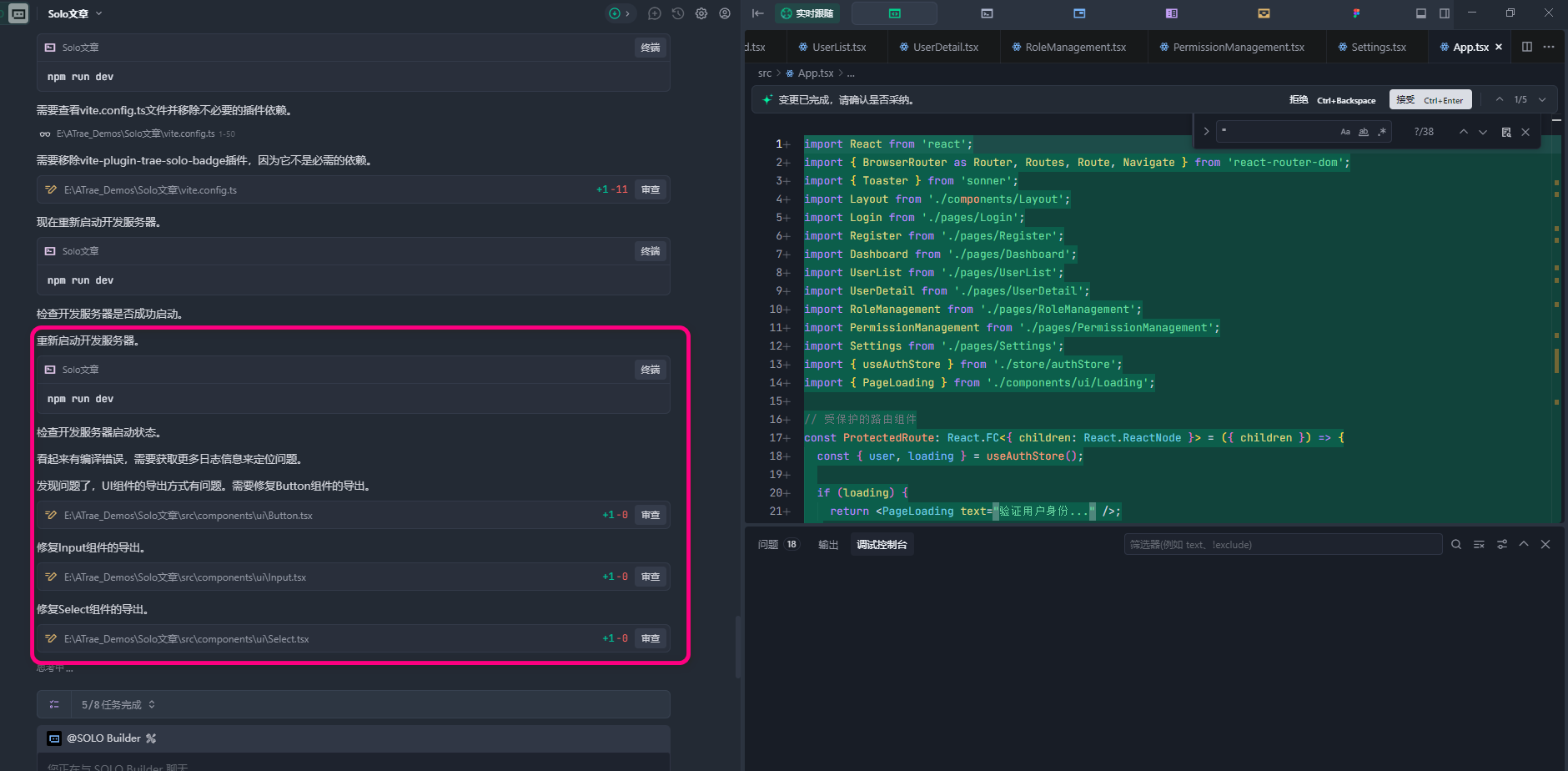1568x771 pixels.
Task: Open the 问题 problems panel tab
Action: 768,544
